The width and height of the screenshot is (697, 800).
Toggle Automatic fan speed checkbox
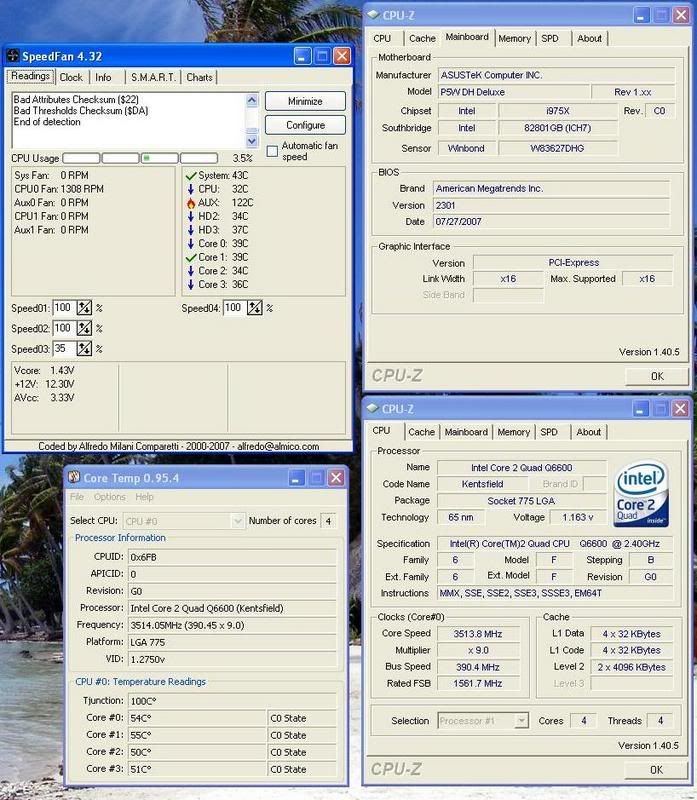coord(272,151)
